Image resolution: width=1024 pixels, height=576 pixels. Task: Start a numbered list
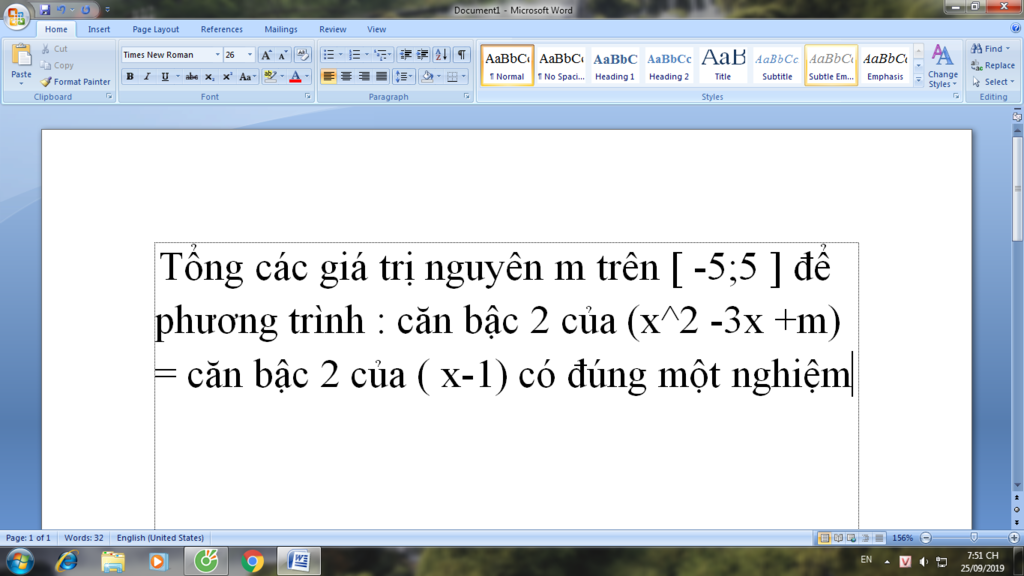[355, 55]
